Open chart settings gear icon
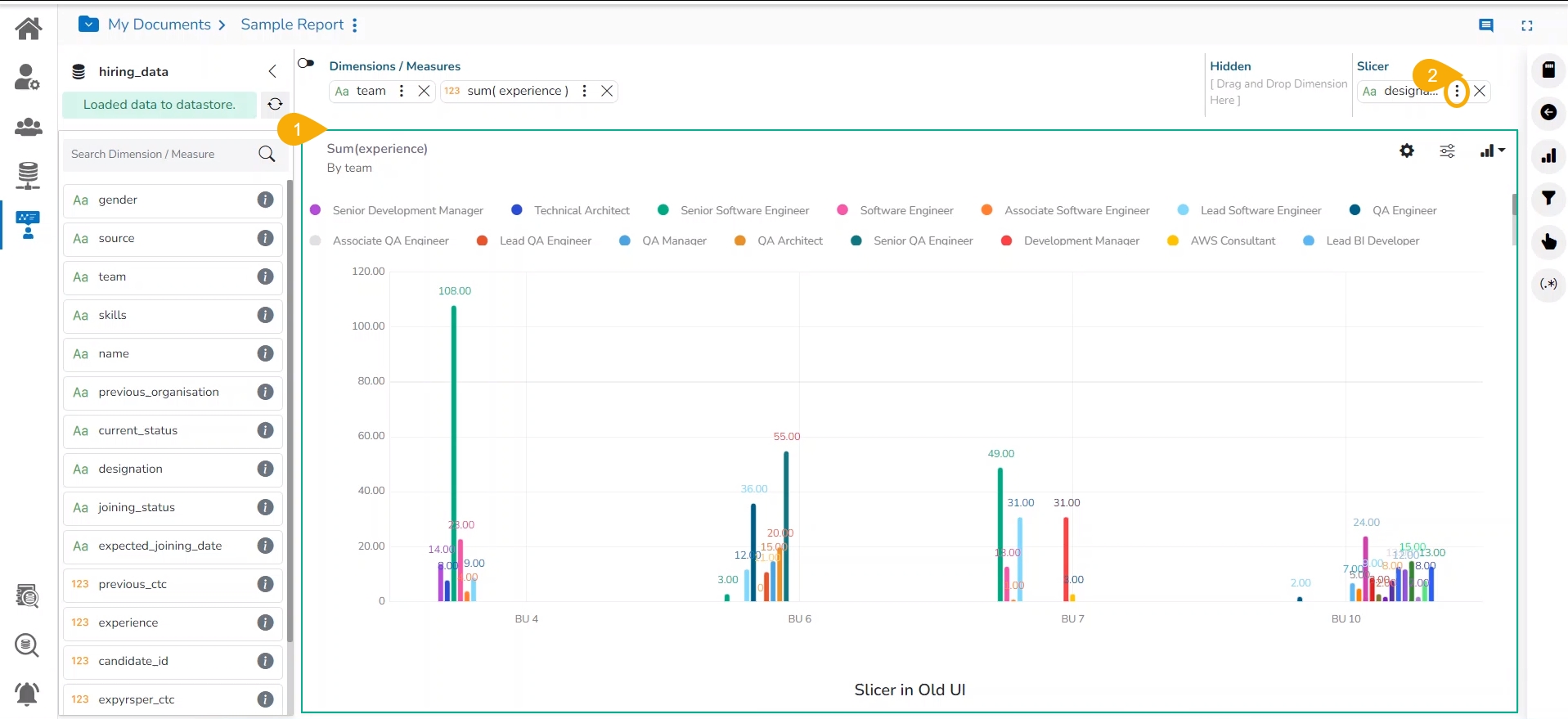 pos(1406,151)
